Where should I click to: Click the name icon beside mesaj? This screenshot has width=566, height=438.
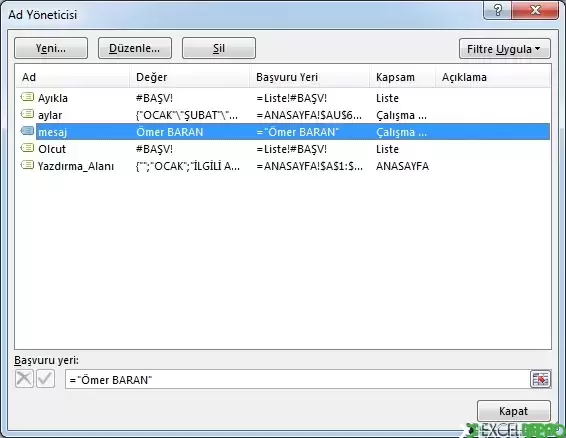(x=27, y=131)
